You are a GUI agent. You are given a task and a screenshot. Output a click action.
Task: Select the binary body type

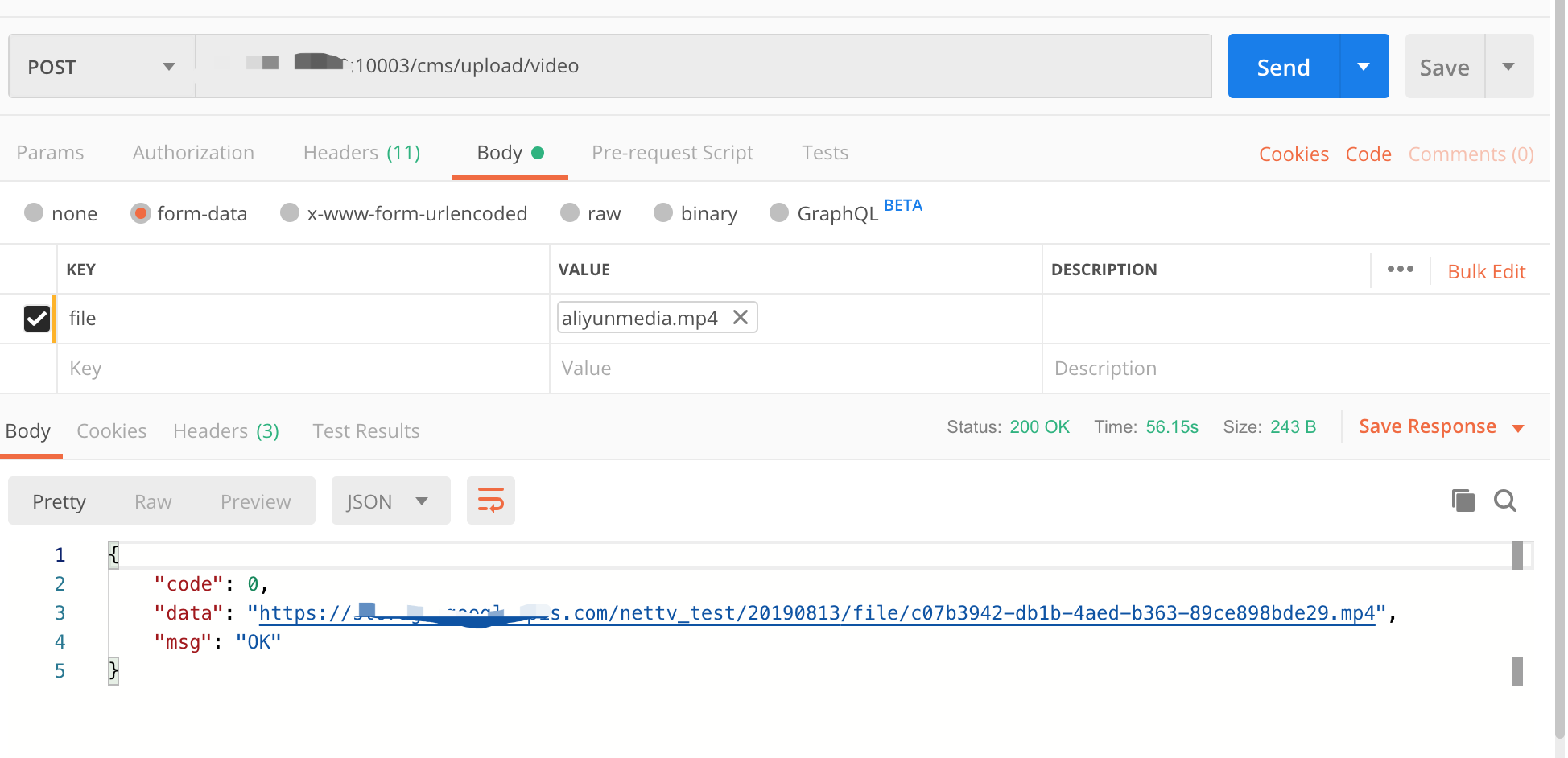pos(695,213)
